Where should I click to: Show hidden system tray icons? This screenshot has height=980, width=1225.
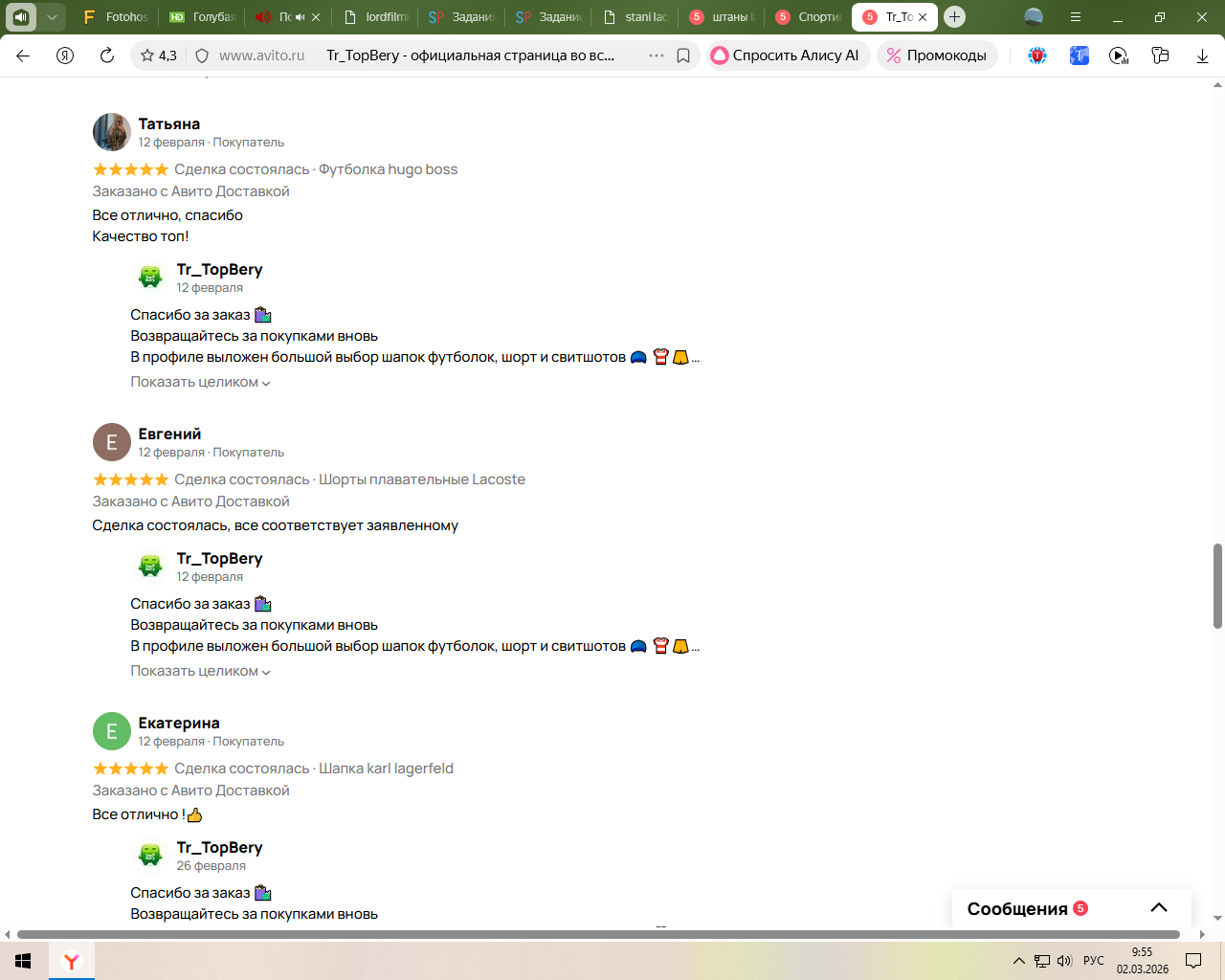point(1019,961)
